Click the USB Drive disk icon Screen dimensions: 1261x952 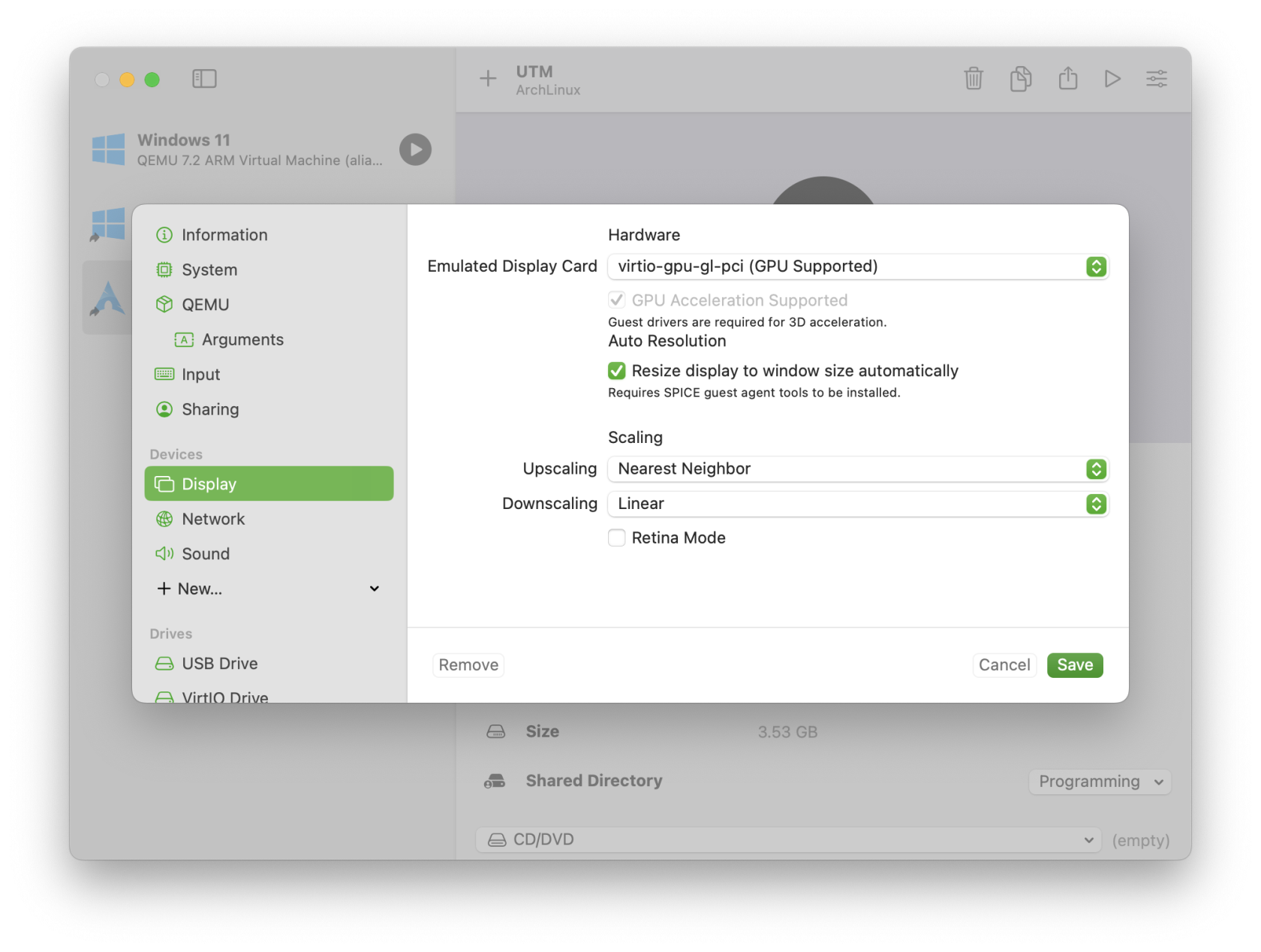click(x=164, y=664)
